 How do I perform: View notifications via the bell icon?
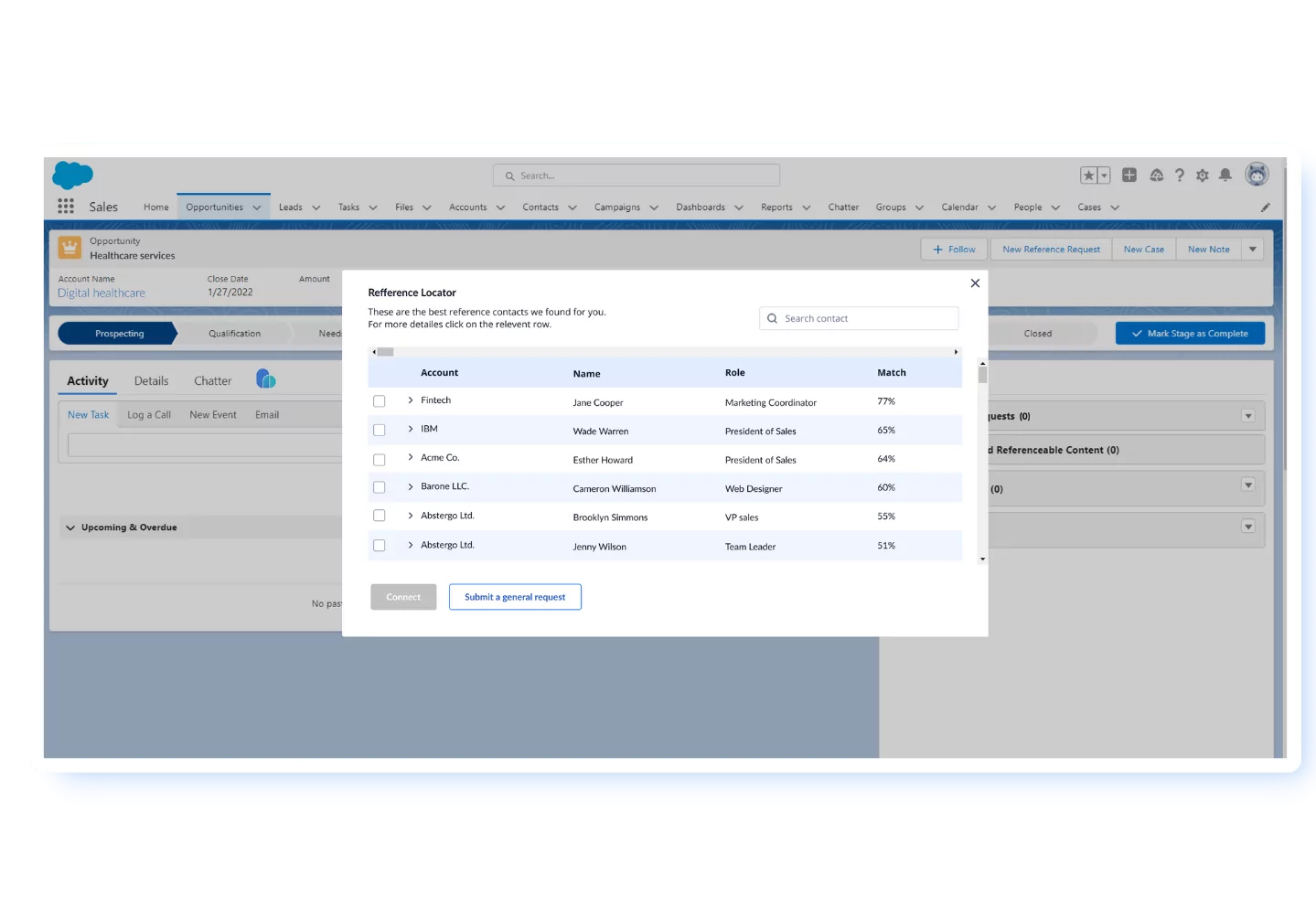(1225, 175)
